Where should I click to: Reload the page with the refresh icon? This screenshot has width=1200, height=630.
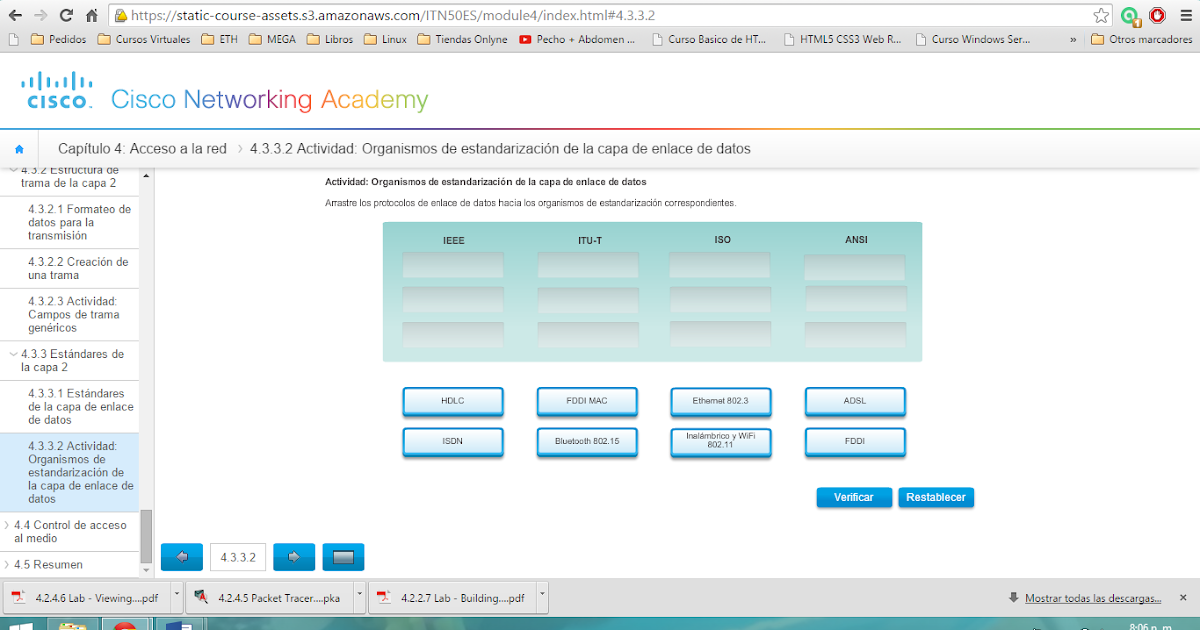point(66,15)
